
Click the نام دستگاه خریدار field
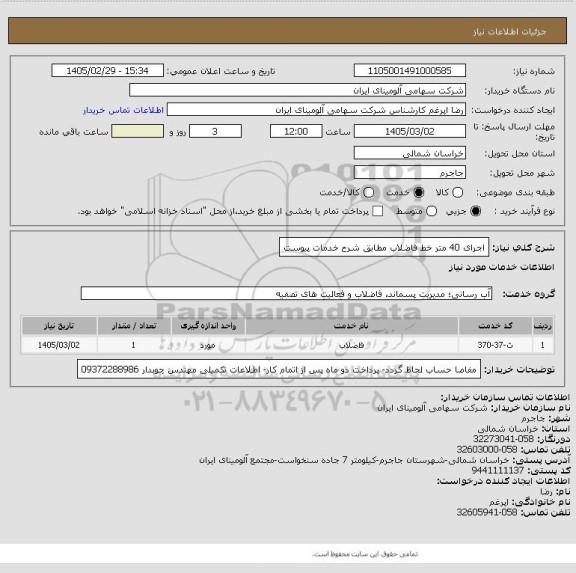coord(298,90)
